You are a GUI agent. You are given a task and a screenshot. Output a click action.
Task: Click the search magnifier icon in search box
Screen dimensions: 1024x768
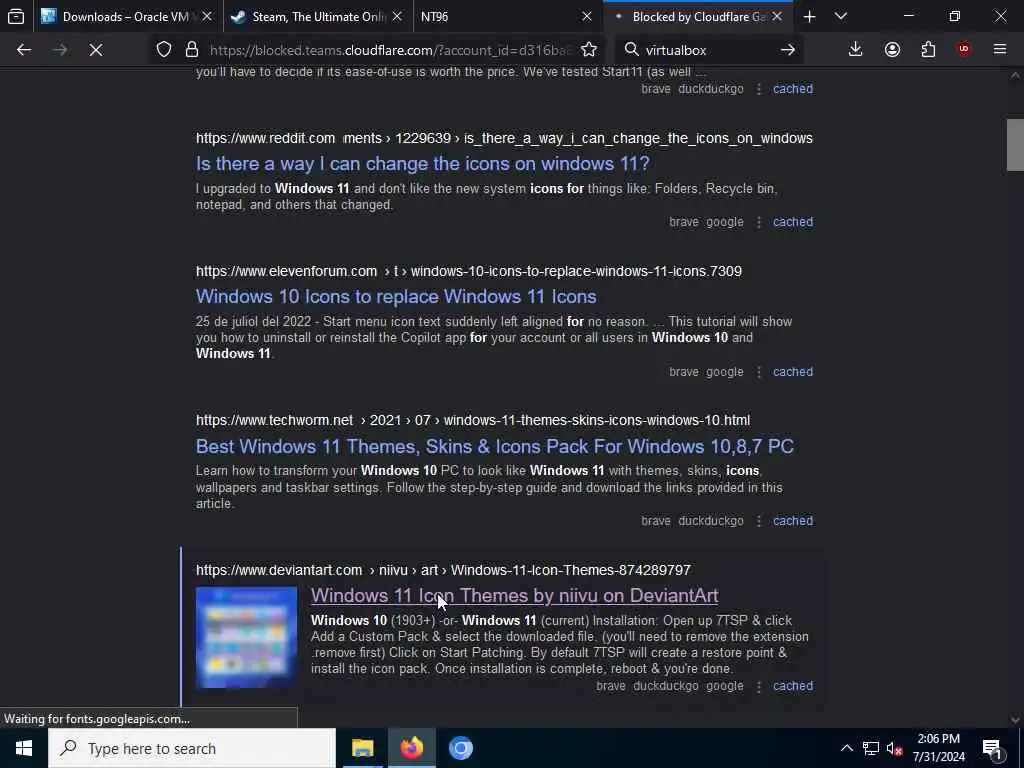pyautogui.click(x=631, y=50)
